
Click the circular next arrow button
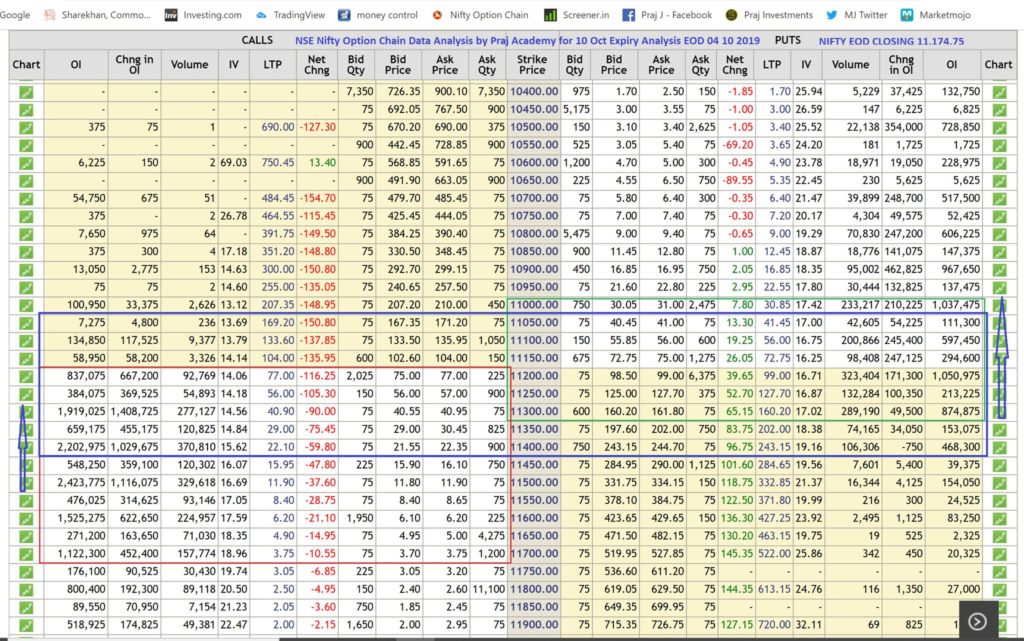click(x=978, y=621)
